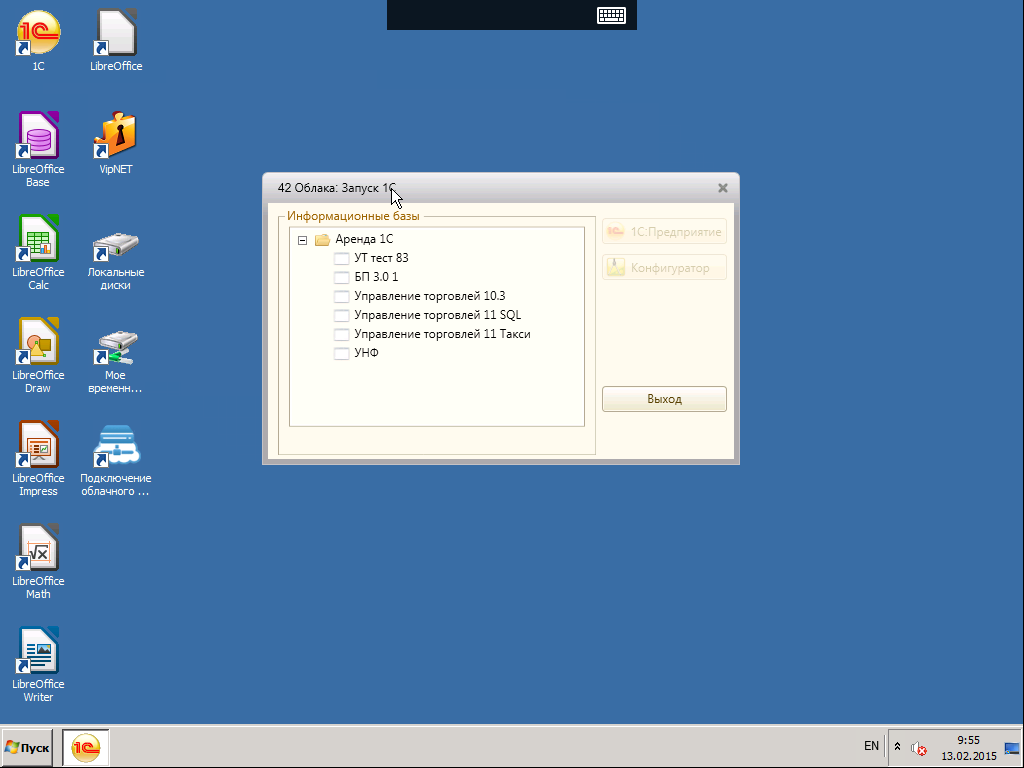Check the УТ тест 83 checkbox

click(342, 259)
